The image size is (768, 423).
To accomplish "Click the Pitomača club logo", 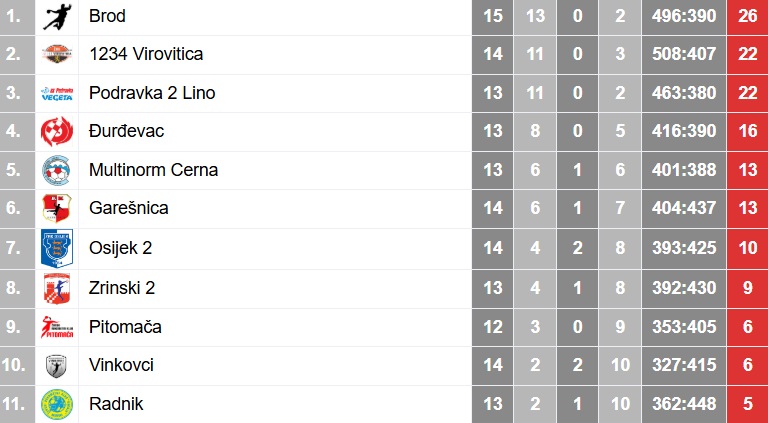I will (x=57, y=327).
